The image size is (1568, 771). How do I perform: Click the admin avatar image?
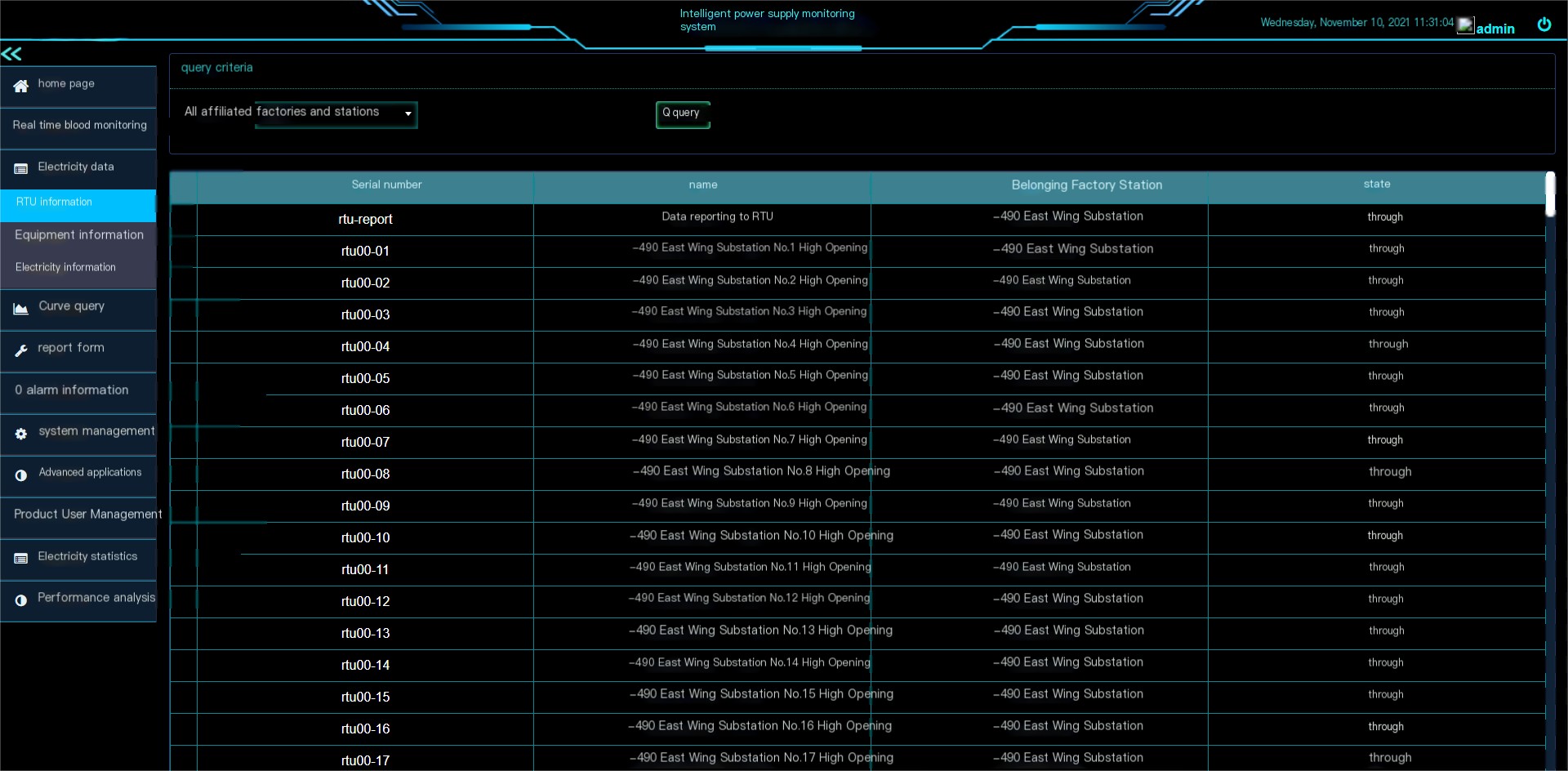click(1465, 25)
